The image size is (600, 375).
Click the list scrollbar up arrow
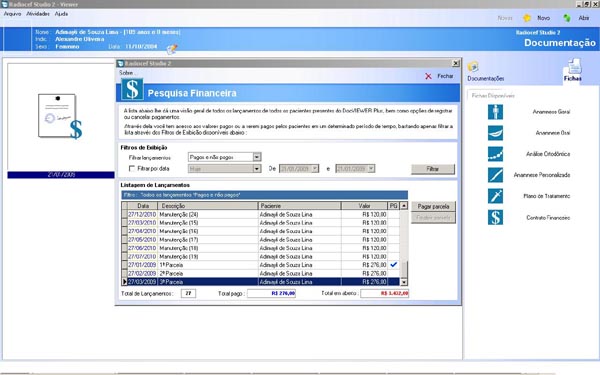pyautogui.click(x=403, y=206)
